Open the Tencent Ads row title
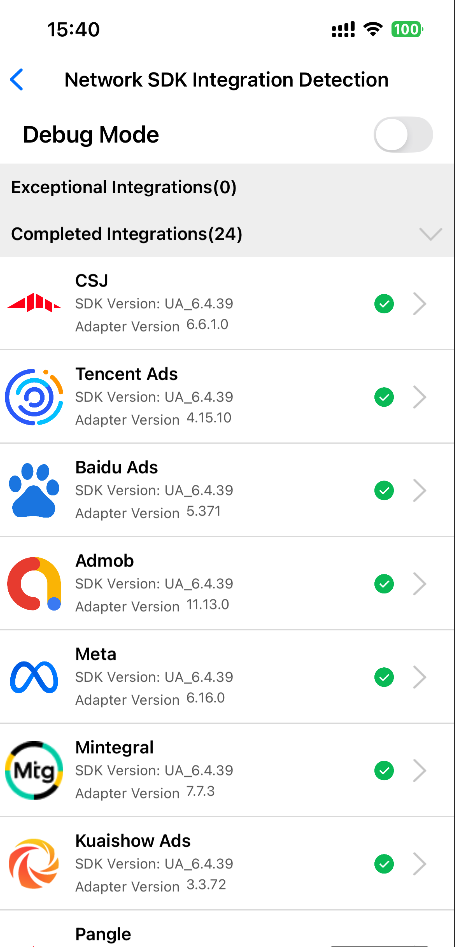Image resolution: width=455 pixels, height=947 pixels. point(126,374)
